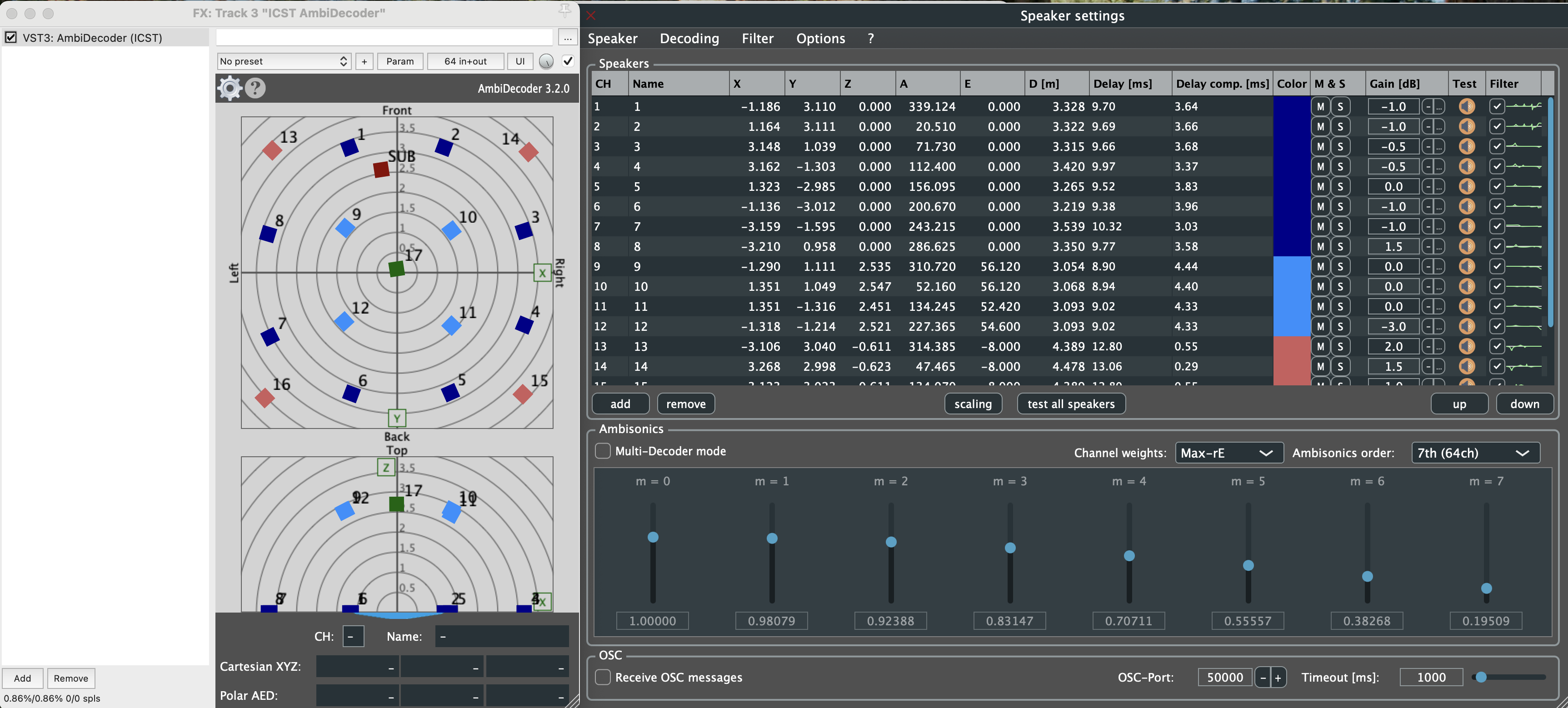Click the test all speakers button

[1071, 404]
